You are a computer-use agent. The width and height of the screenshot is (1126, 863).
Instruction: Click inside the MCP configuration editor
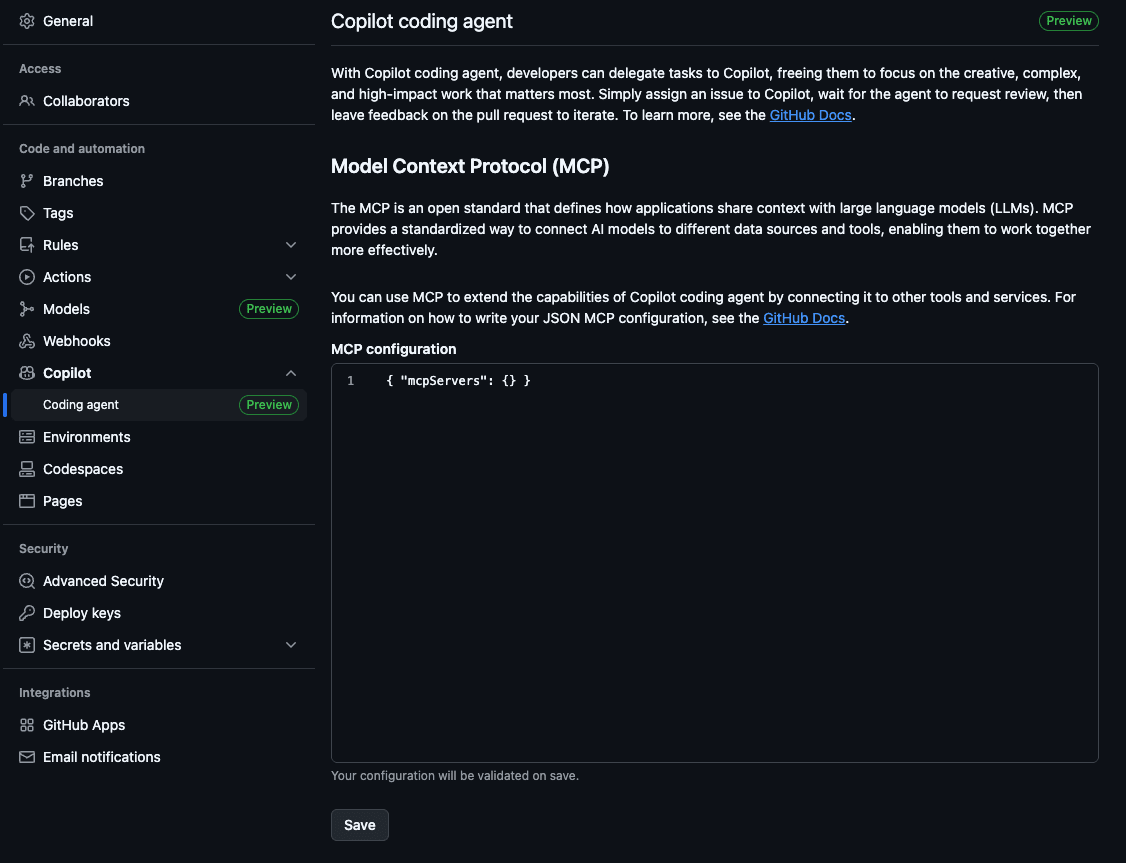point(715,563)
